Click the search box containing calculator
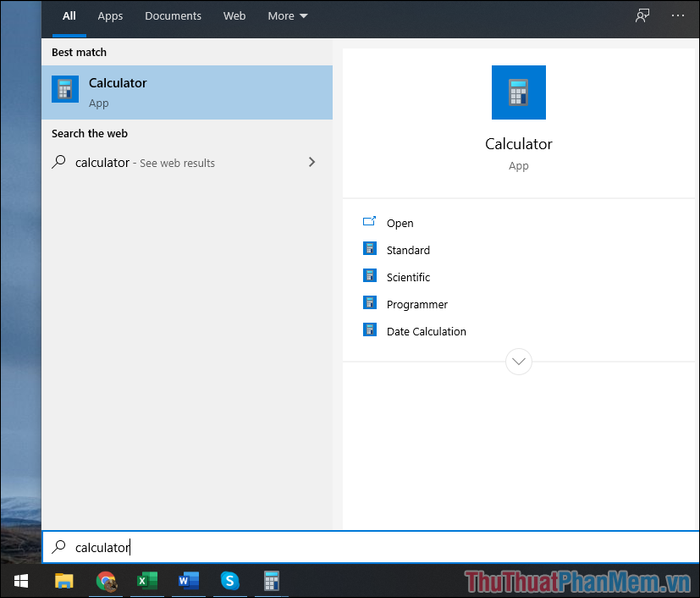 [371, 547]
